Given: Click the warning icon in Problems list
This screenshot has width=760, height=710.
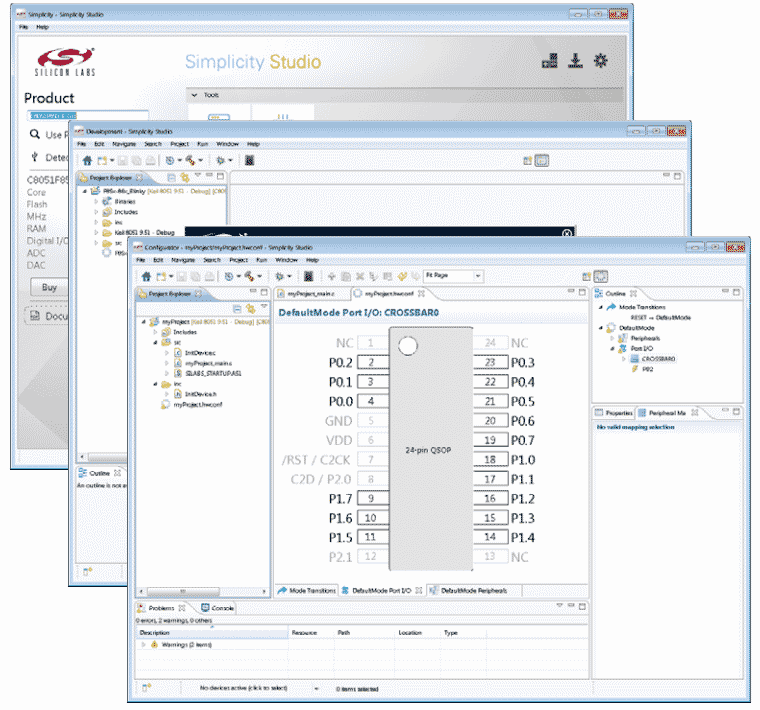Looking at the screenshot, I should pos(156,645).
